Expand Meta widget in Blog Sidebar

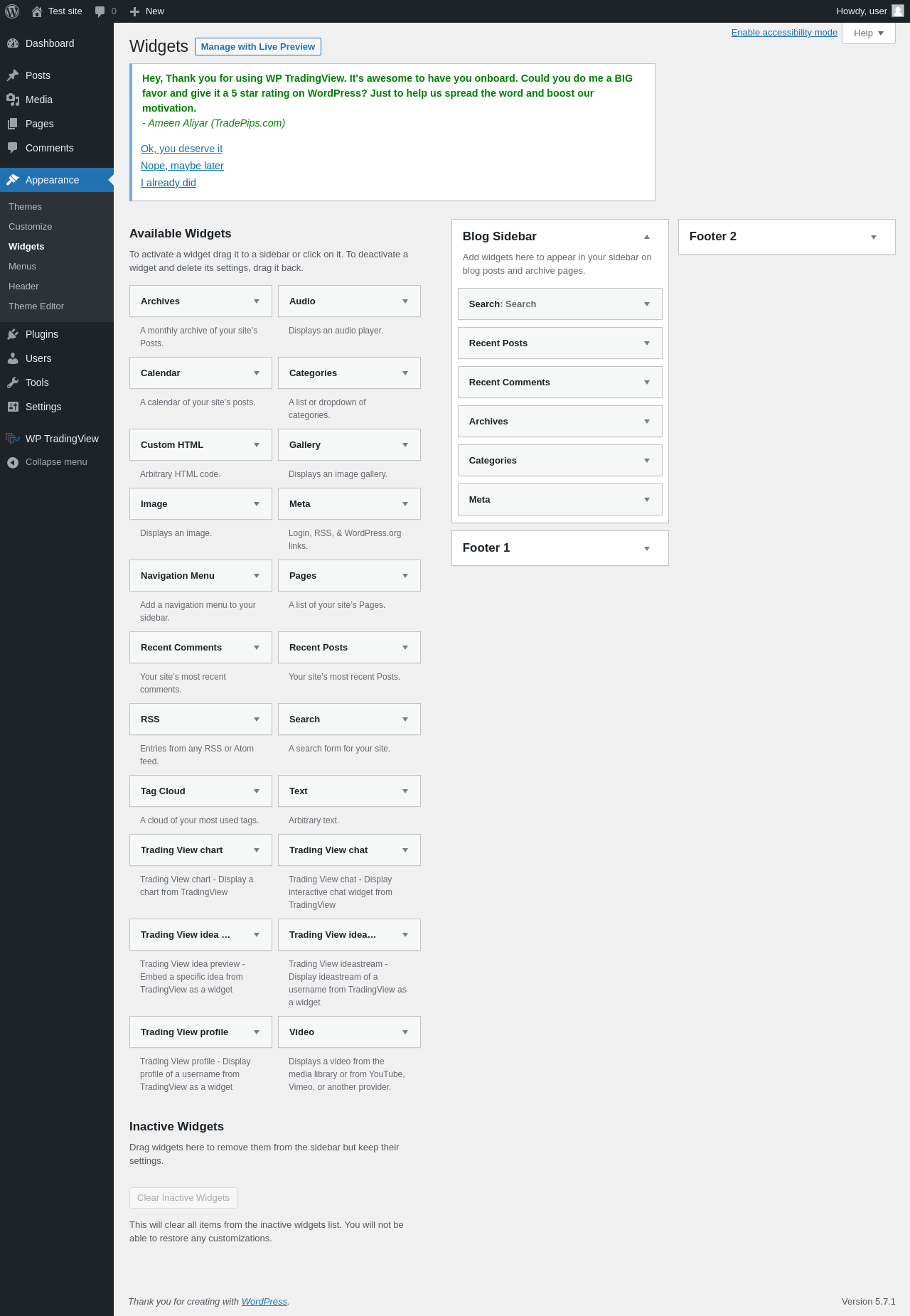pos(647,500)
